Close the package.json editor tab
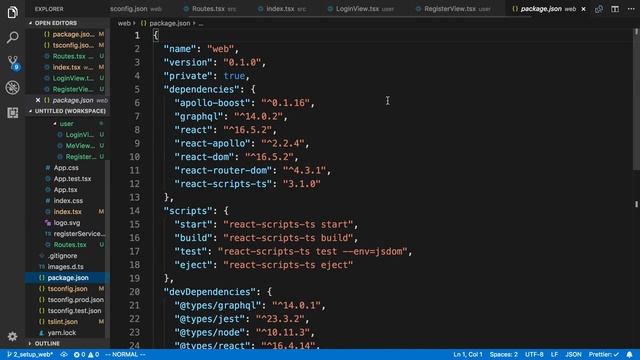 point(583,9)
